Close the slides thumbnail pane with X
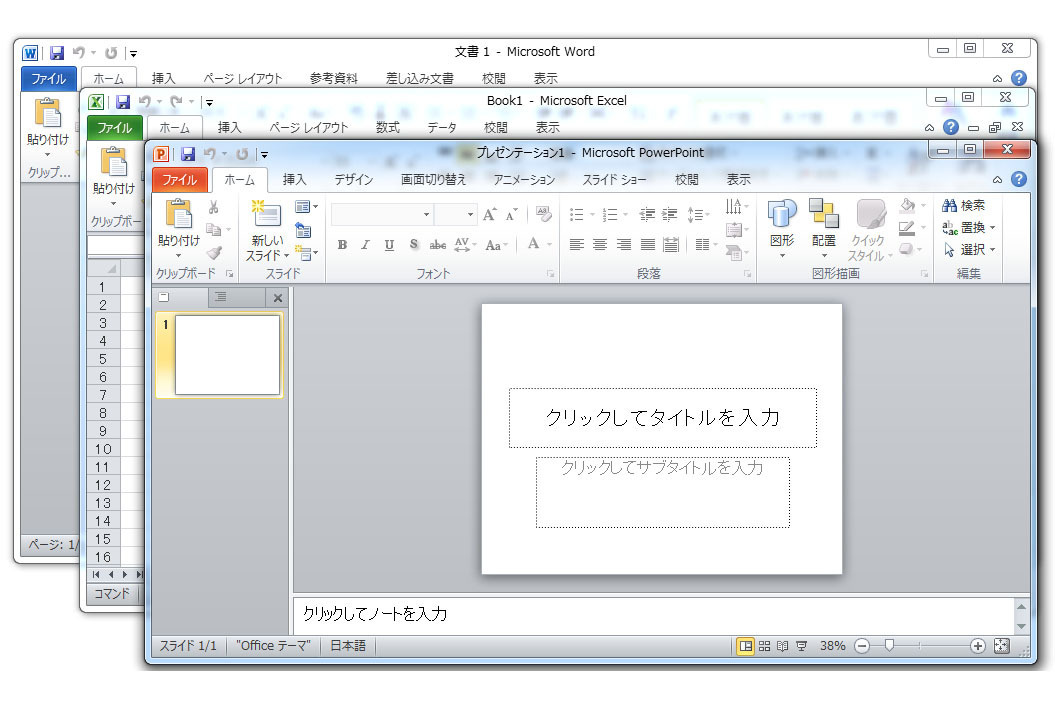Viewport: 1055px width, 709px height. point(278,297)
